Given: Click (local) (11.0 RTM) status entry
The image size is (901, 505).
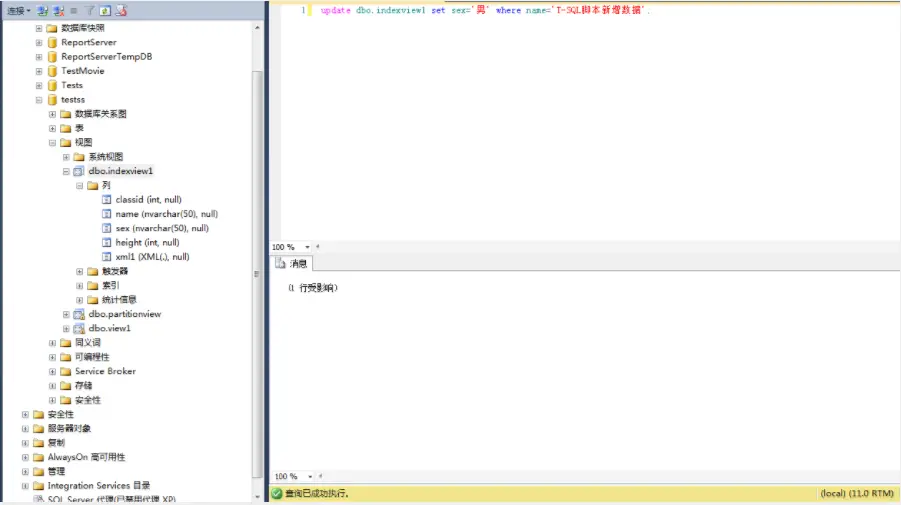Looking at the screenshot, I should pos(857,493).
